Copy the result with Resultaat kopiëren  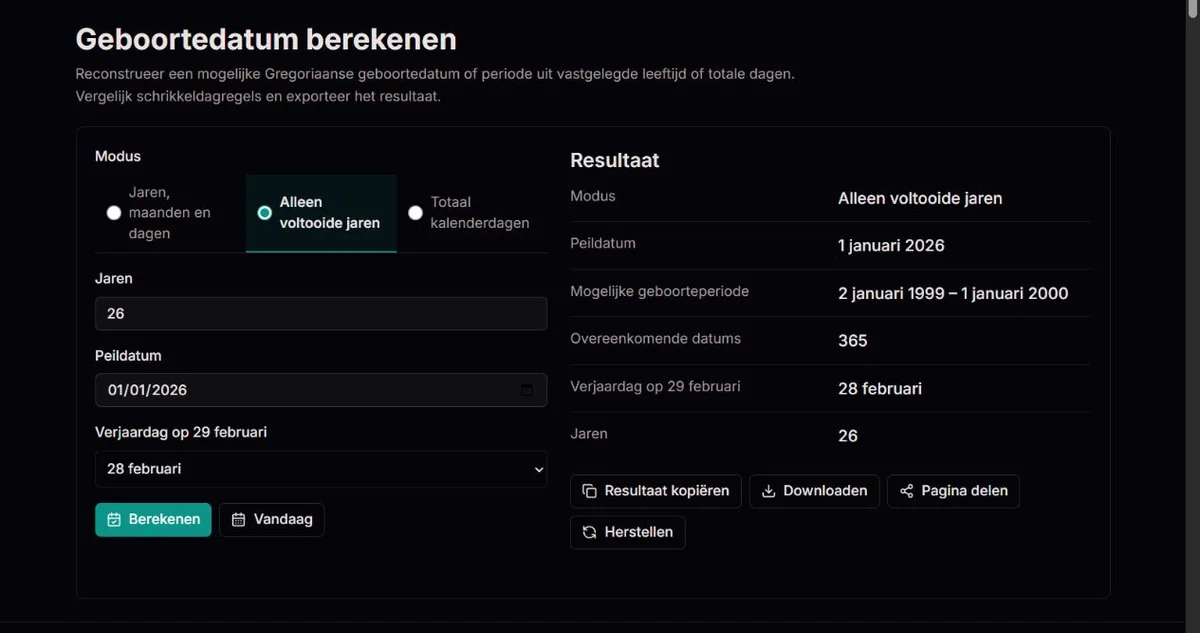(656, 491)
